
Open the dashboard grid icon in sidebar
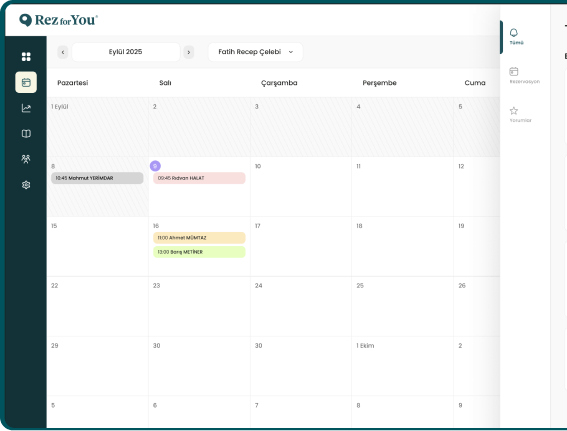(26, 57)
